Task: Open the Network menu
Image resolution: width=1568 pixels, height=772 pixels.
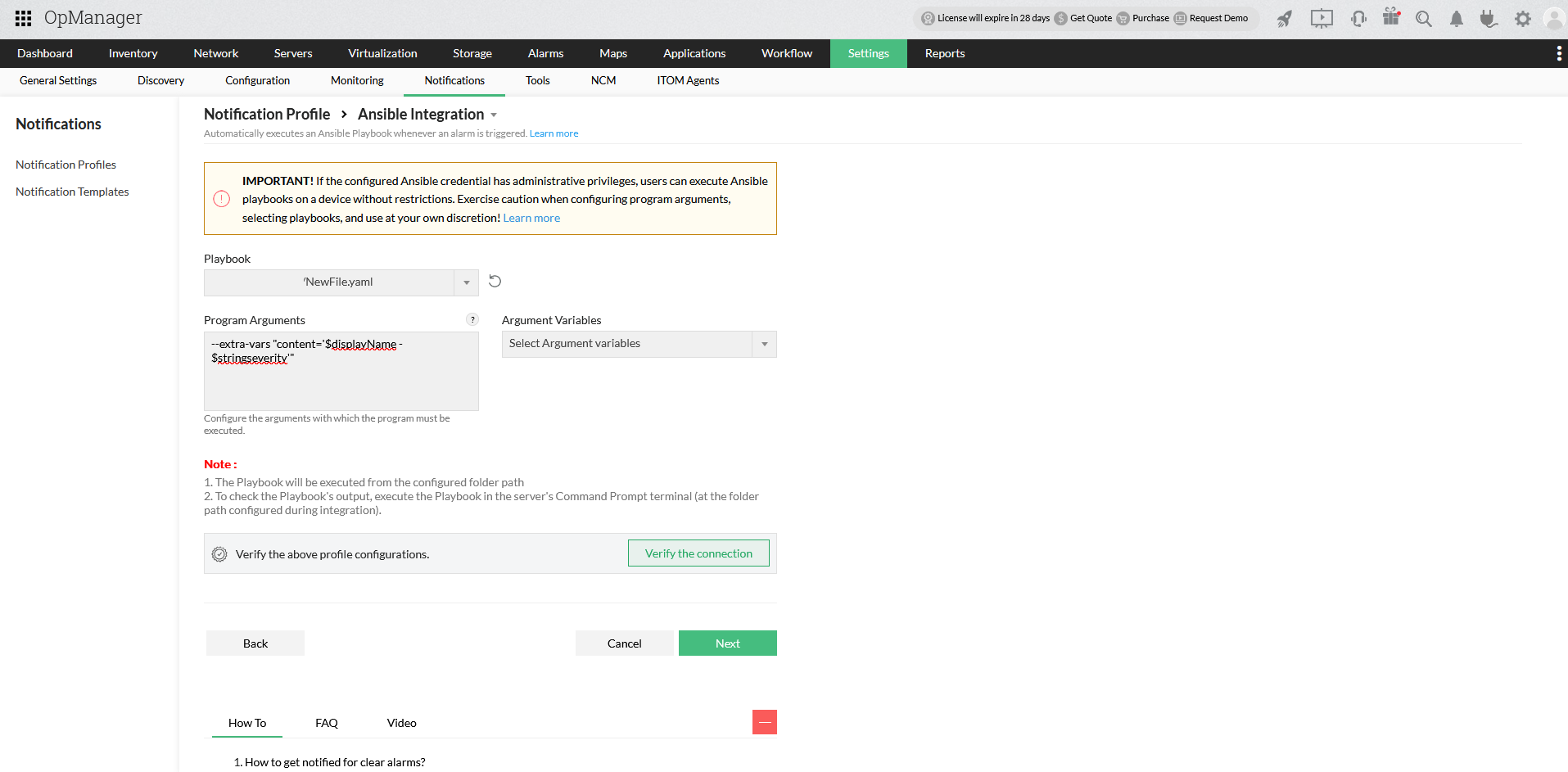Action: pos(216,53)
